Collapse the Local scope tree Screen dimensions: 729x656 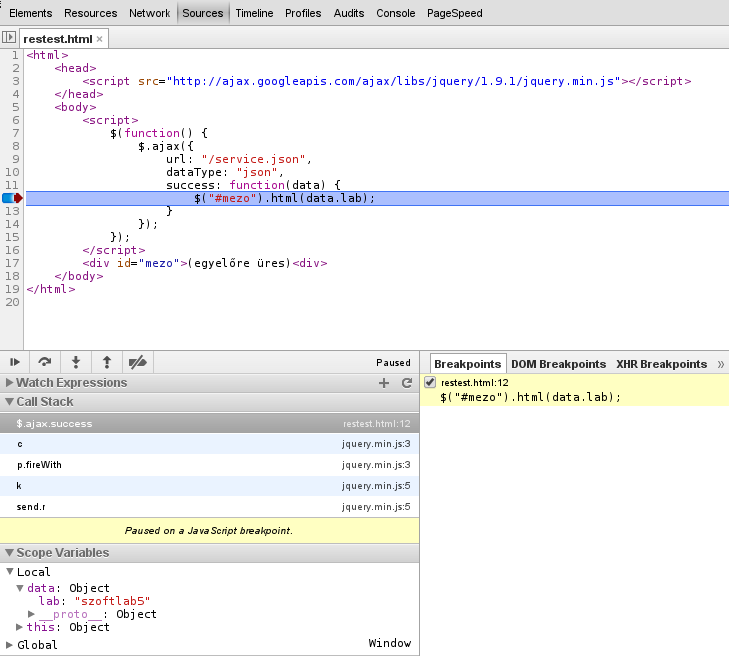10,571
